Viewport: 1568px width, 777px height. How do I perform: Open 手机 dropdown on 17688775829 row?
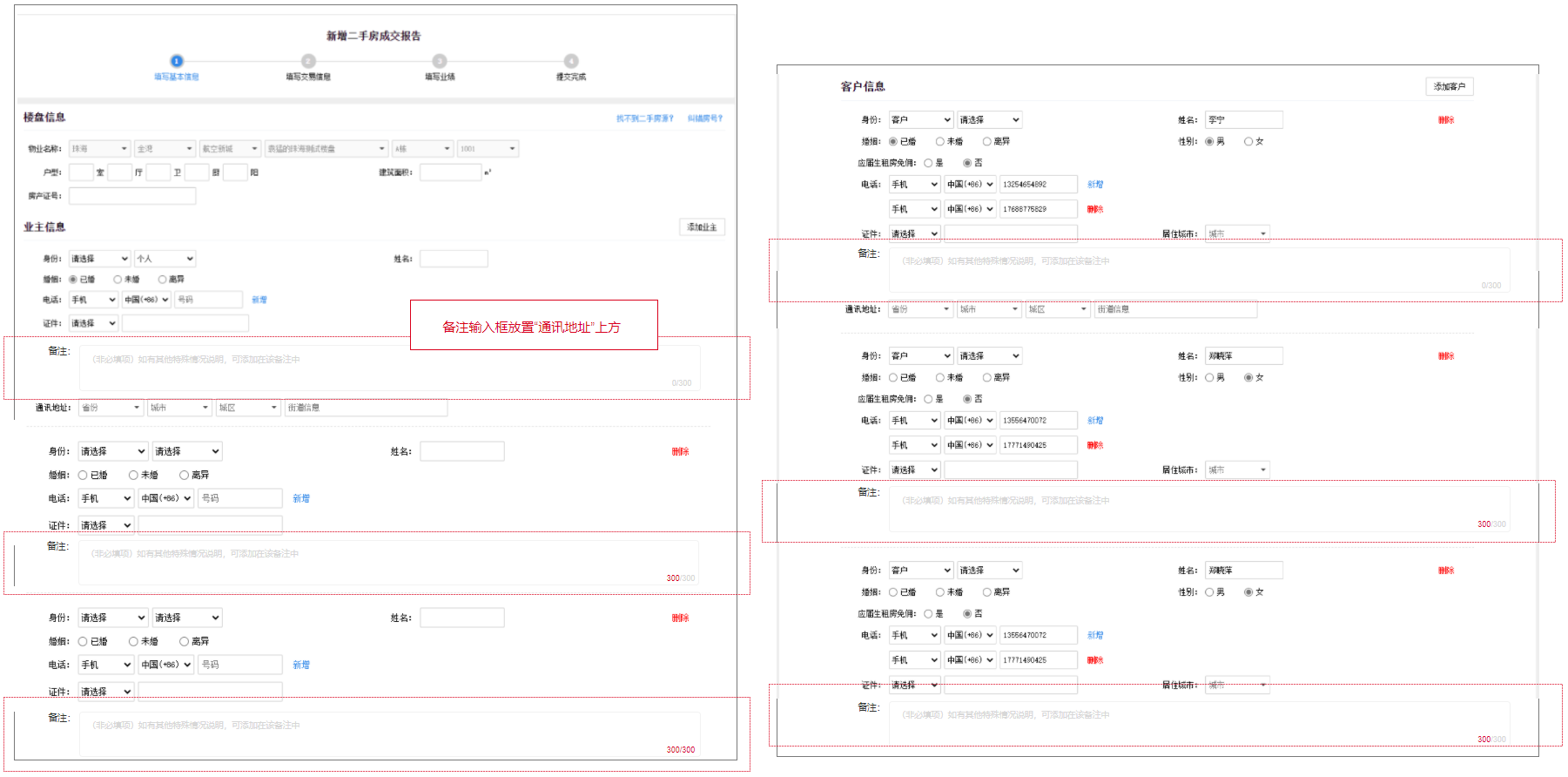click(915, 209)
